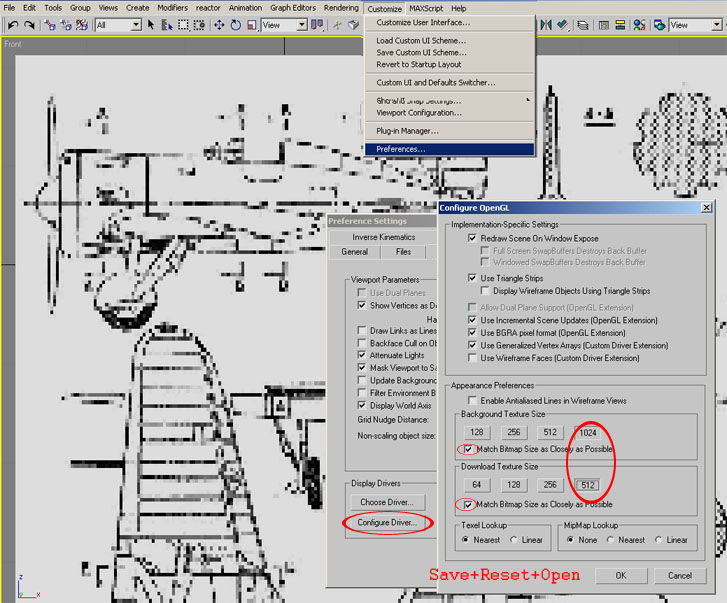Image resolution: width=727 pixels, height=603 pixels.
Task: Toggle the Display World Axis checkbox
Action: [x=362, y=405]
